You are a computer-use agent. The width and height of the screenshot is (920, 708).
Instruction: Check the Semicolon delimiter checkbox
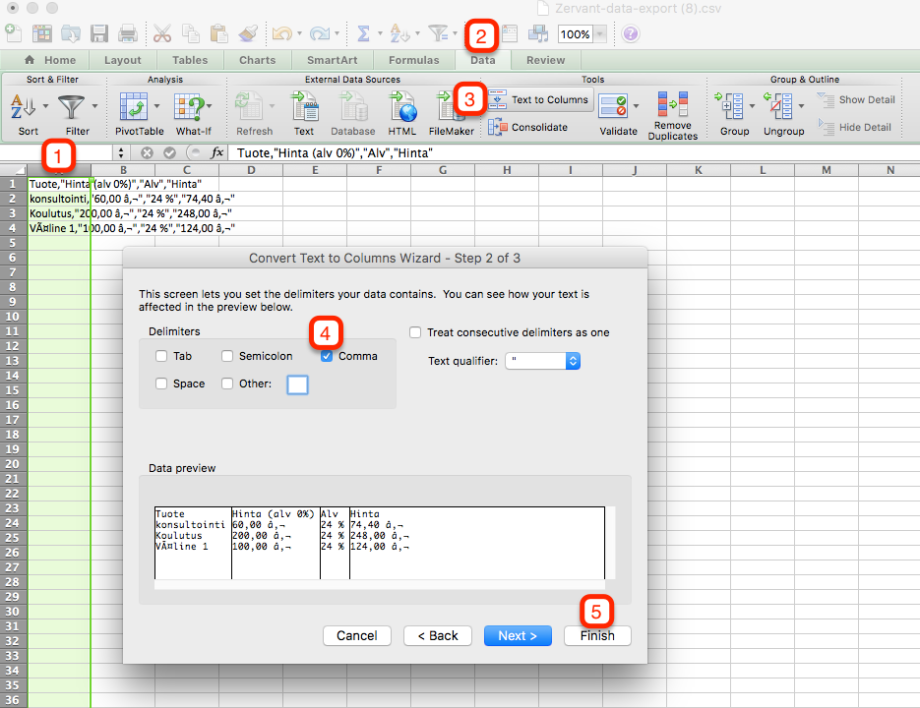coord(227,356)
